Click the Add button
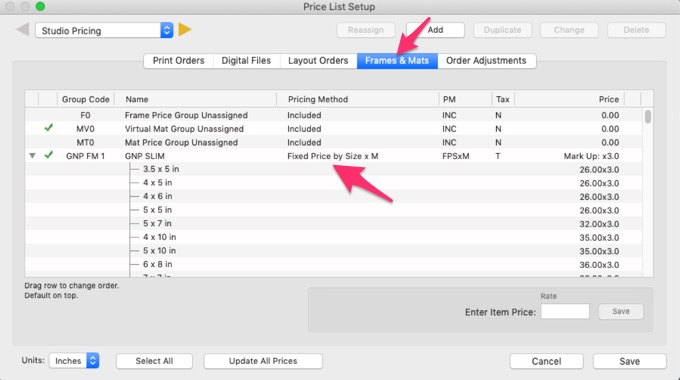 coord(435,30)
